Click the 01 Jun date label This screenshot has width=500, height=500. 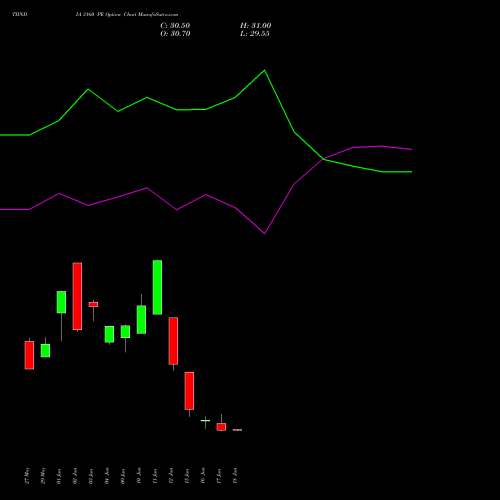coord(59,476)
